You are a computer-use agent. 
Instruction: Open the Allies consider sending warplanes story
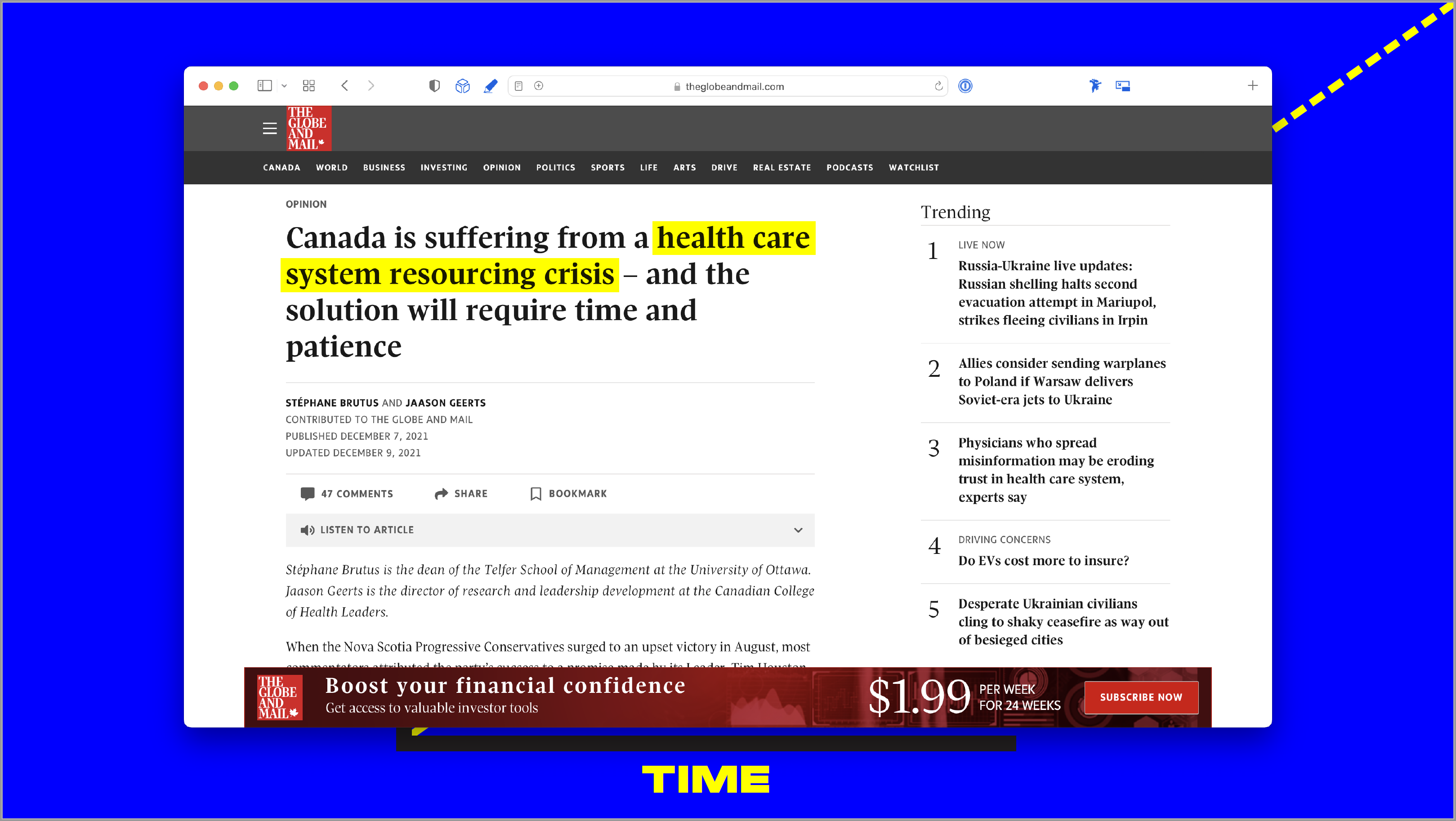pyautogui.click(x=1062, y=381)
